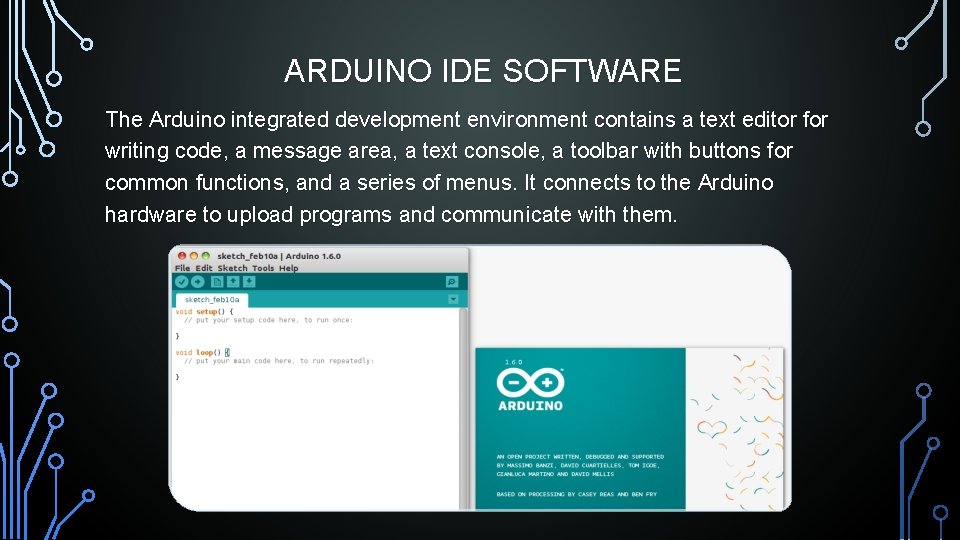Click the 'void setup() {' code line
Screen dimensions: 960x540
tap(204, 312)
